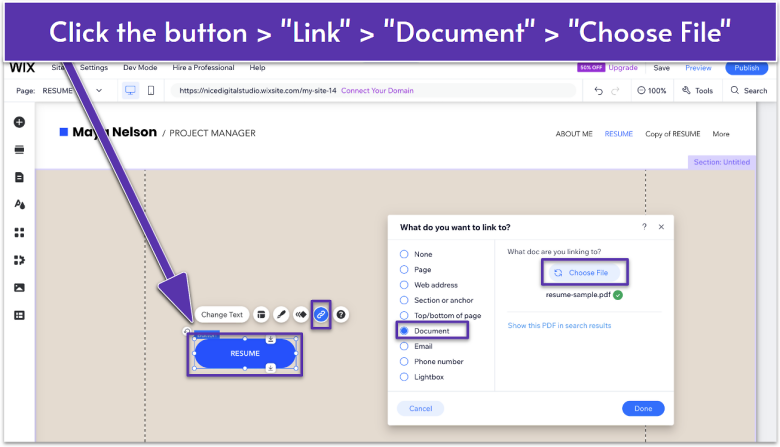Open the Design paintbrush icon

point(281,314)
